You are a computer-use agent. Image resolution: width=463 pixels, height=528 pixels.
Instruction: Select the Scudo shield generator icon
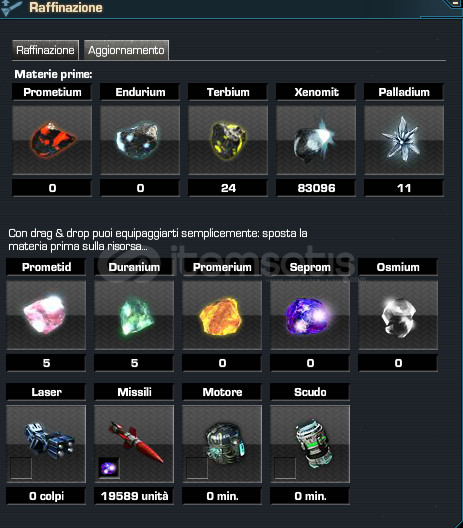pyautogui.click(x=310, y=444)
